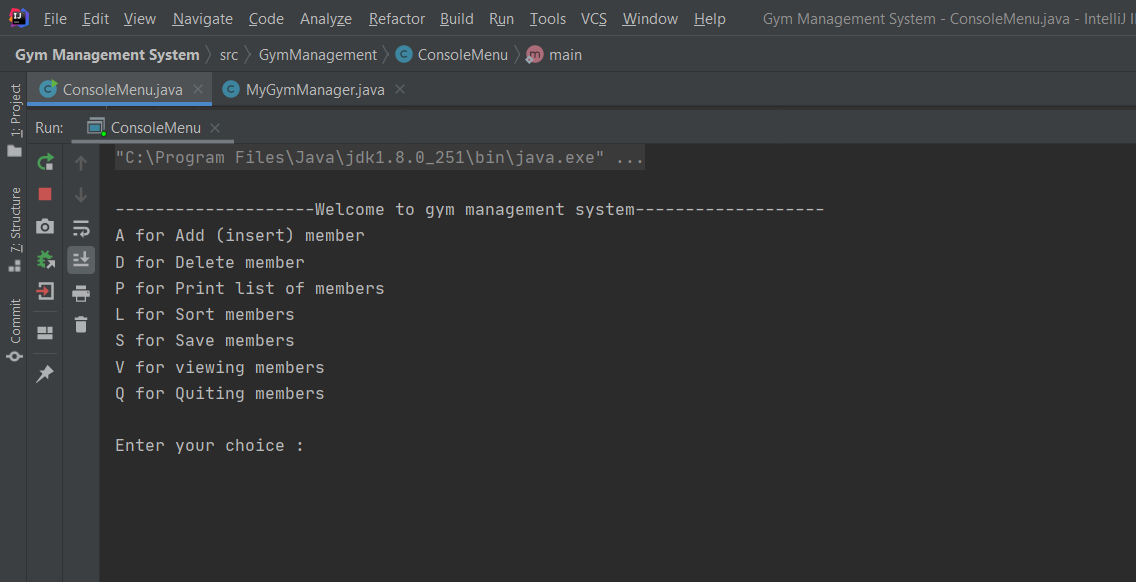This screenshot has height=582, width=1136.
Task: Expand the Structure side panel
Action: tap(14, 229)
